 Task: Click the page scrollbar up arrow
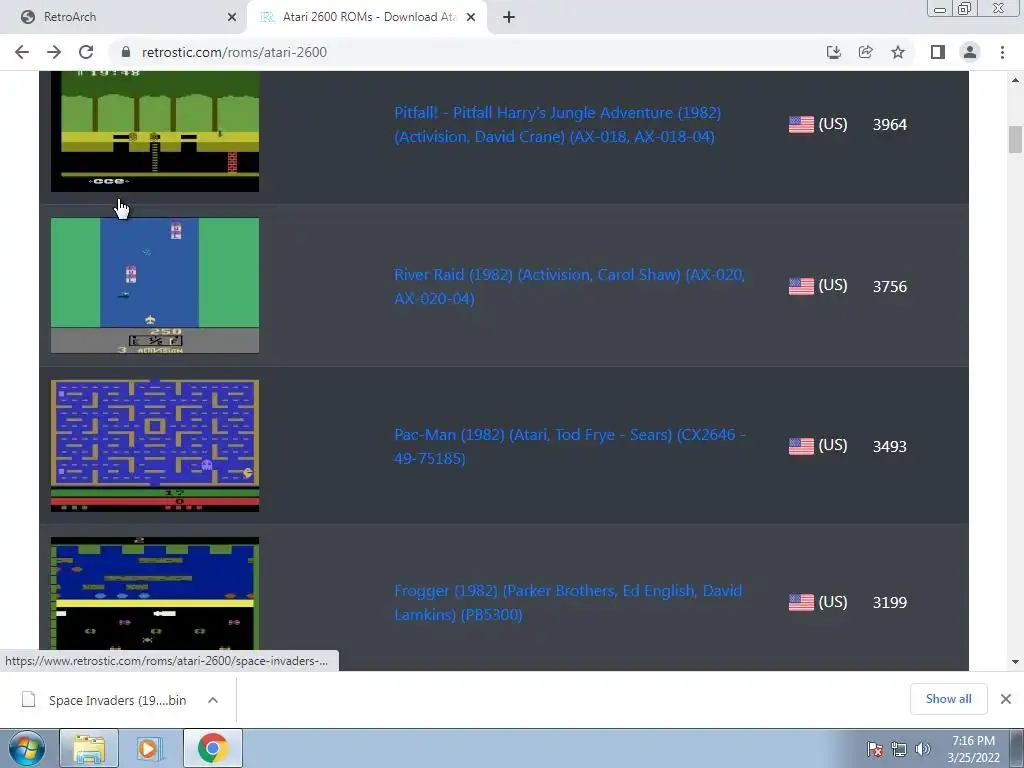[x=1015, y=80]
